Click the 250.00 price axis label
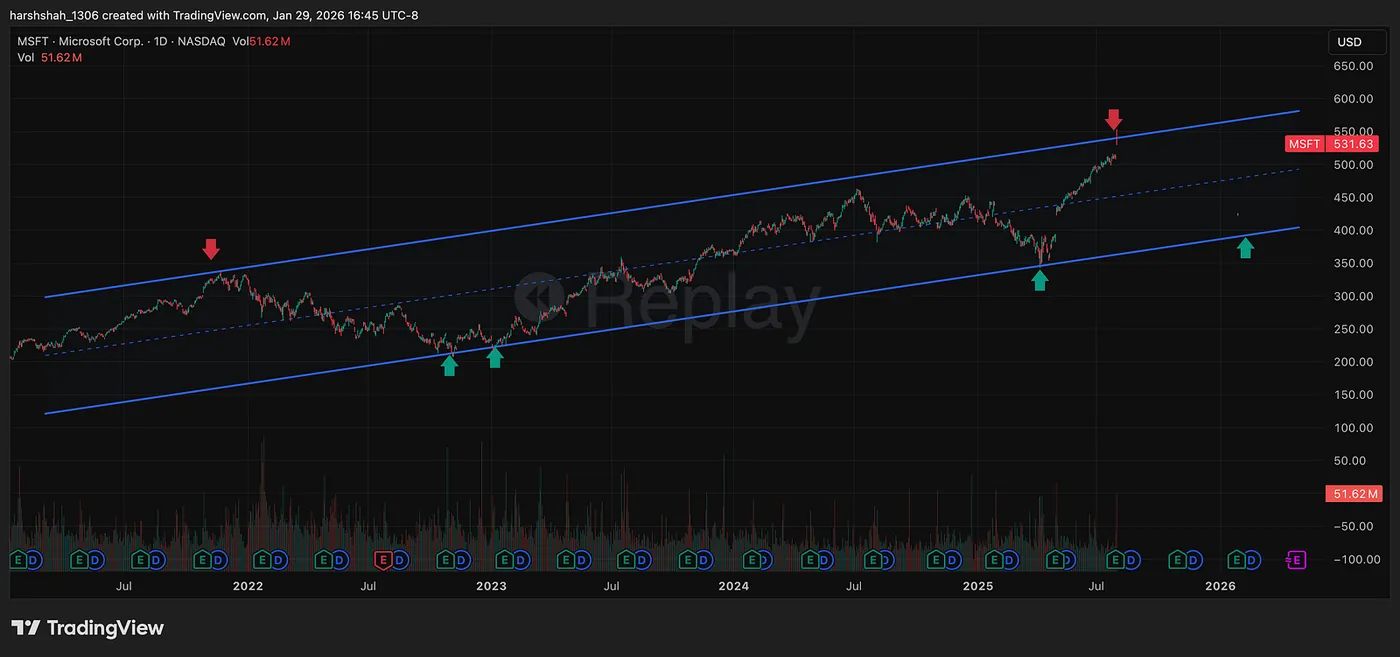1400x657 pixels. (1352, 330)
